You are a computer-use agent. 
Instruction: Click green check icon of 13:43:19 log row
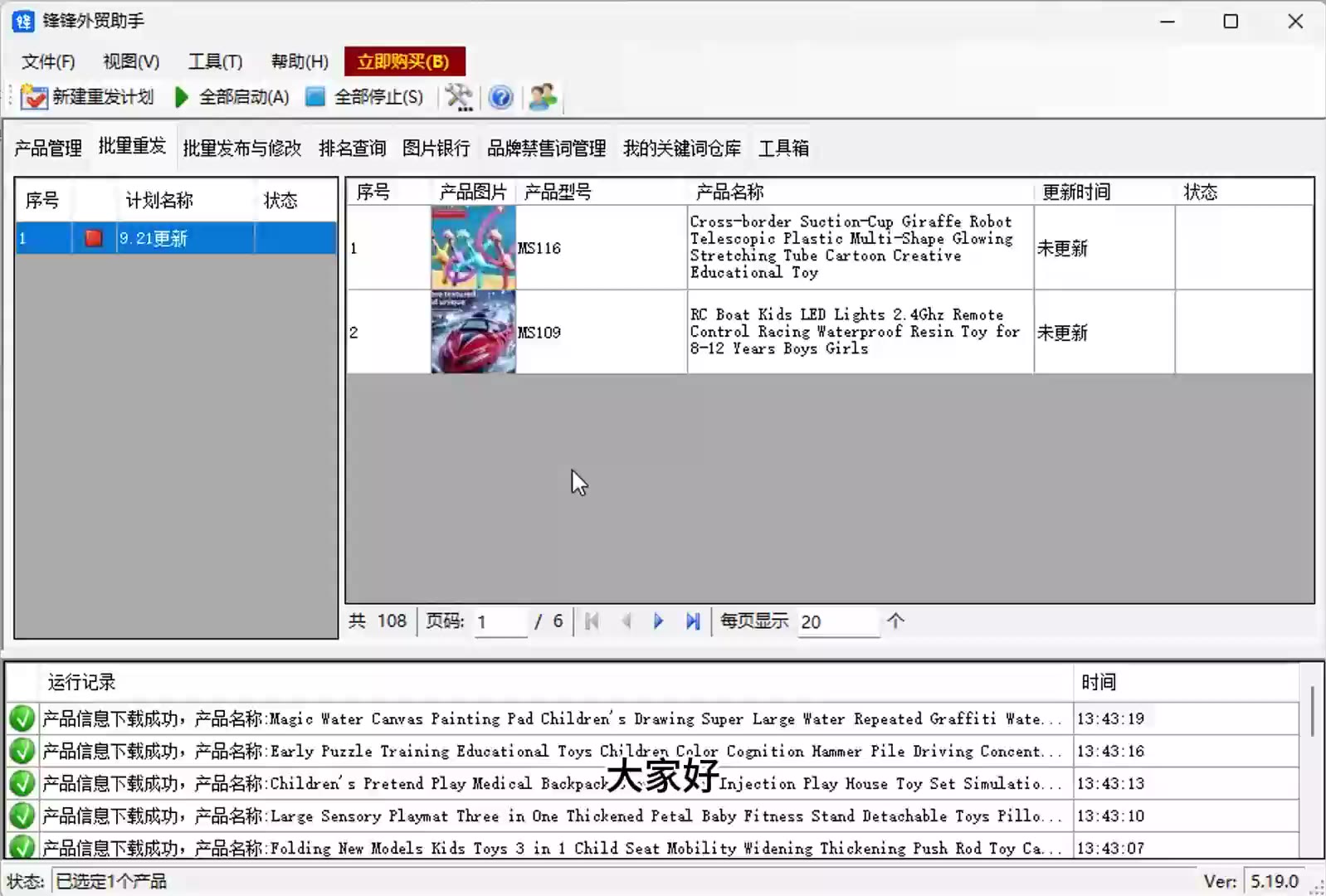click(22, 718)
